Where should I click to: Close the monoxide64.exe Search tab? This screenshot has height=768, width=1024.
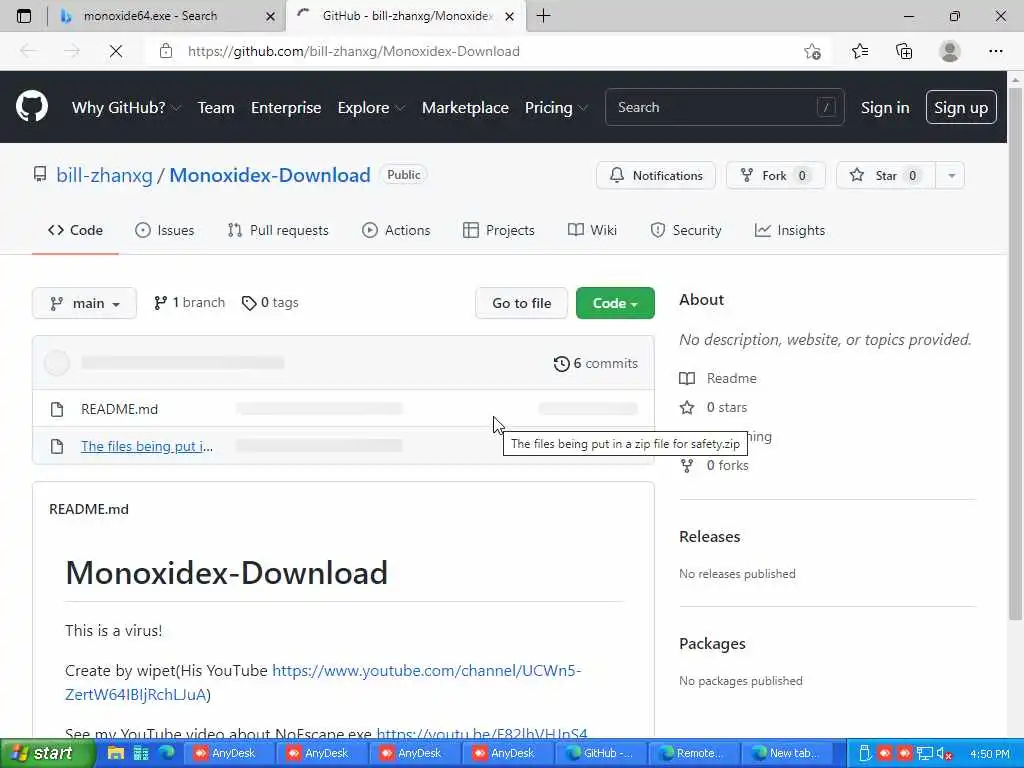[x=270, y=16]
